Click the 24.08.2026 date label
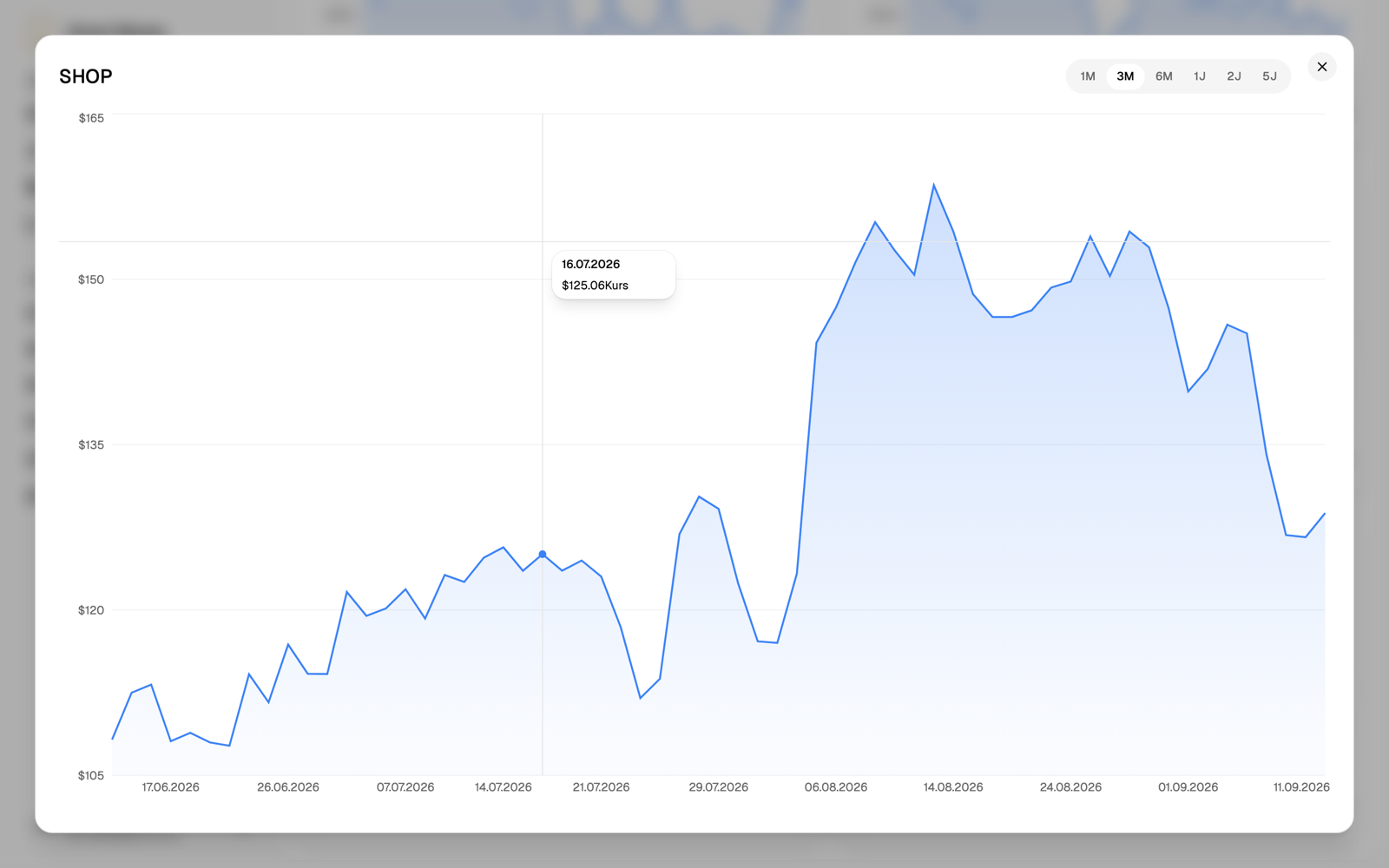The image size is (1389, 868). (x=1071, y=787)
